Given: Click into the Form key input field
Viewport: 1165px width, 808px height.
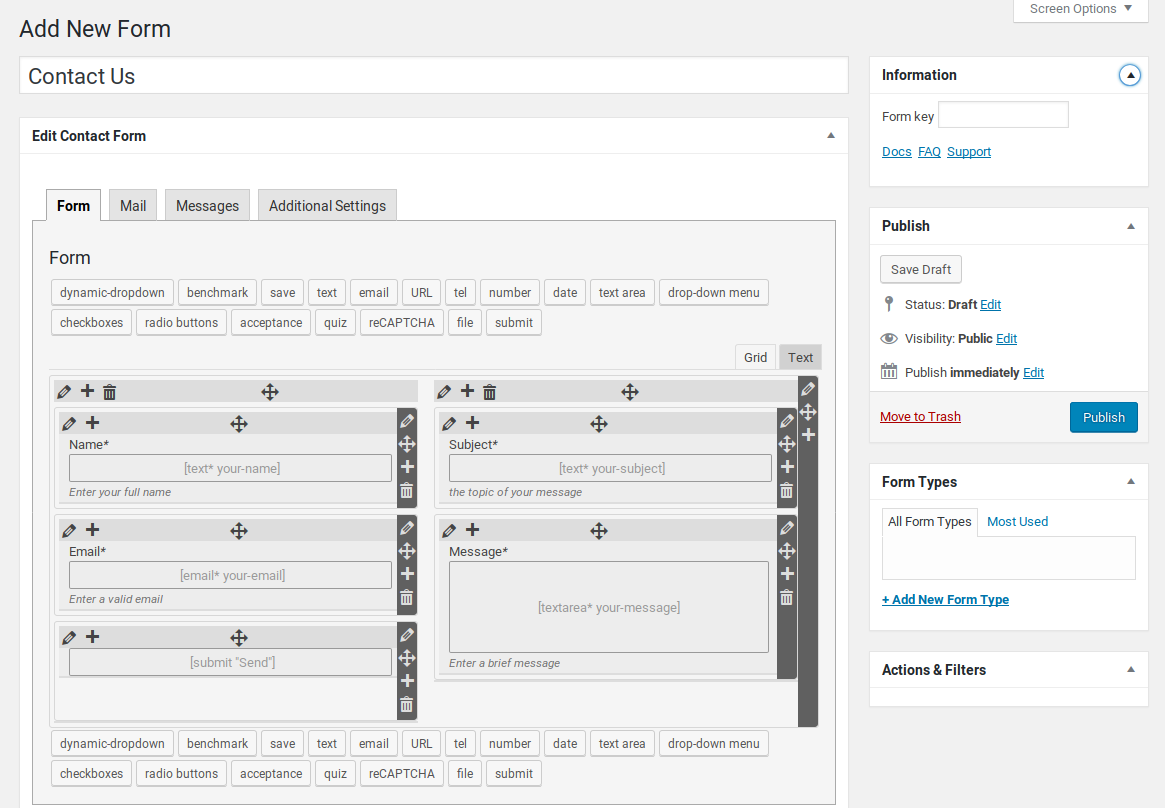Looking at the screenshot, I should pos(1003,115).
